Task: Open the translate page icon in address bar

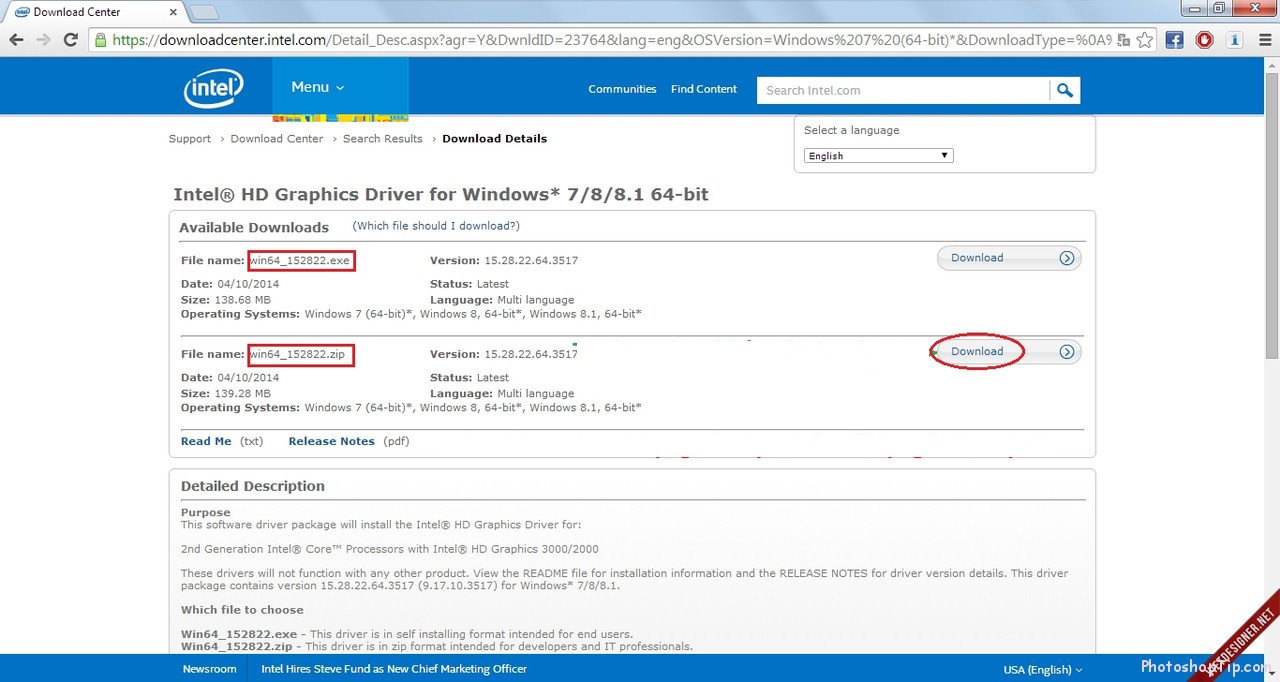Action: (x=1124, y=40)
